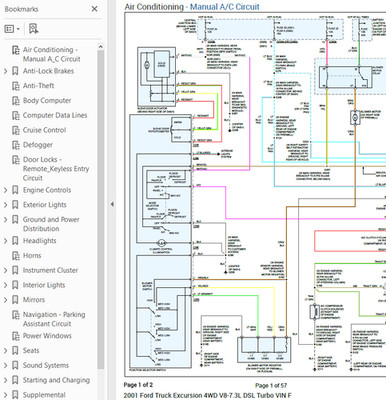
Task: Click the Manual A/C Circuit title link
Action: pos(225,7)
